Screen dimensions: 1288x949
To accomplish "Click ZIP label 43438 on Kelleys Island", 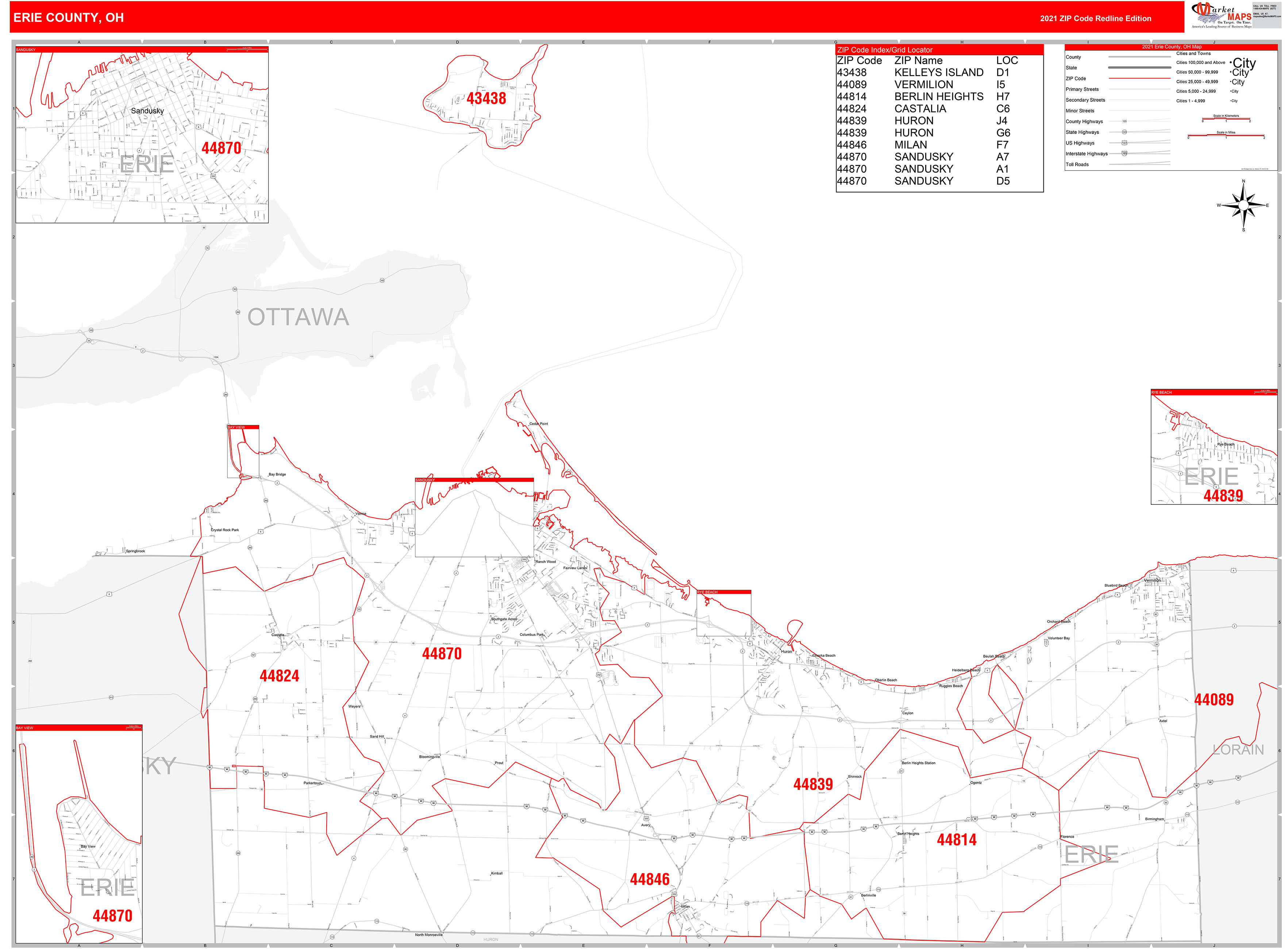I will coord(486,99).
